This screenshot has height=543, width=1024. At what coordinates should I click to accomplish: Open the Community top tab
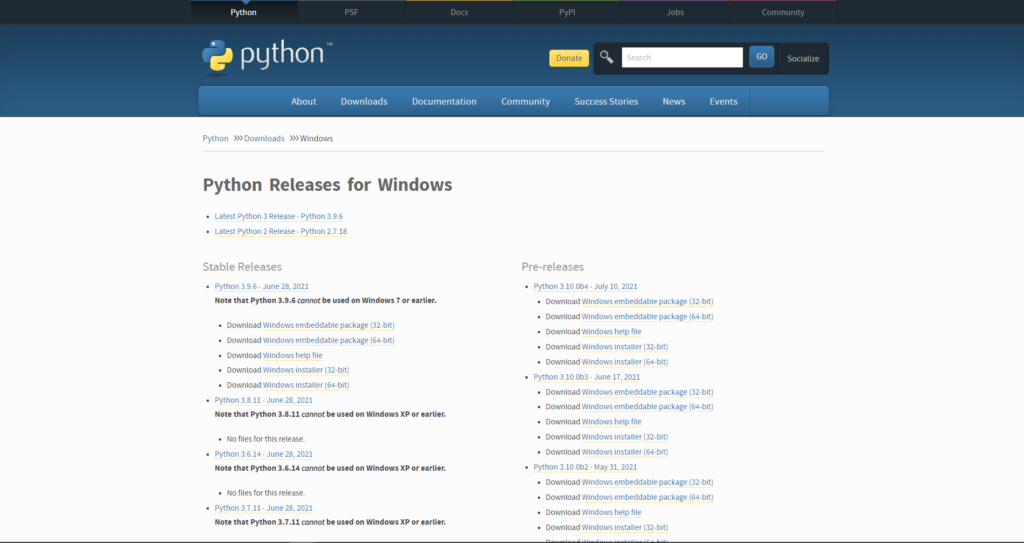tap(782, 12)
